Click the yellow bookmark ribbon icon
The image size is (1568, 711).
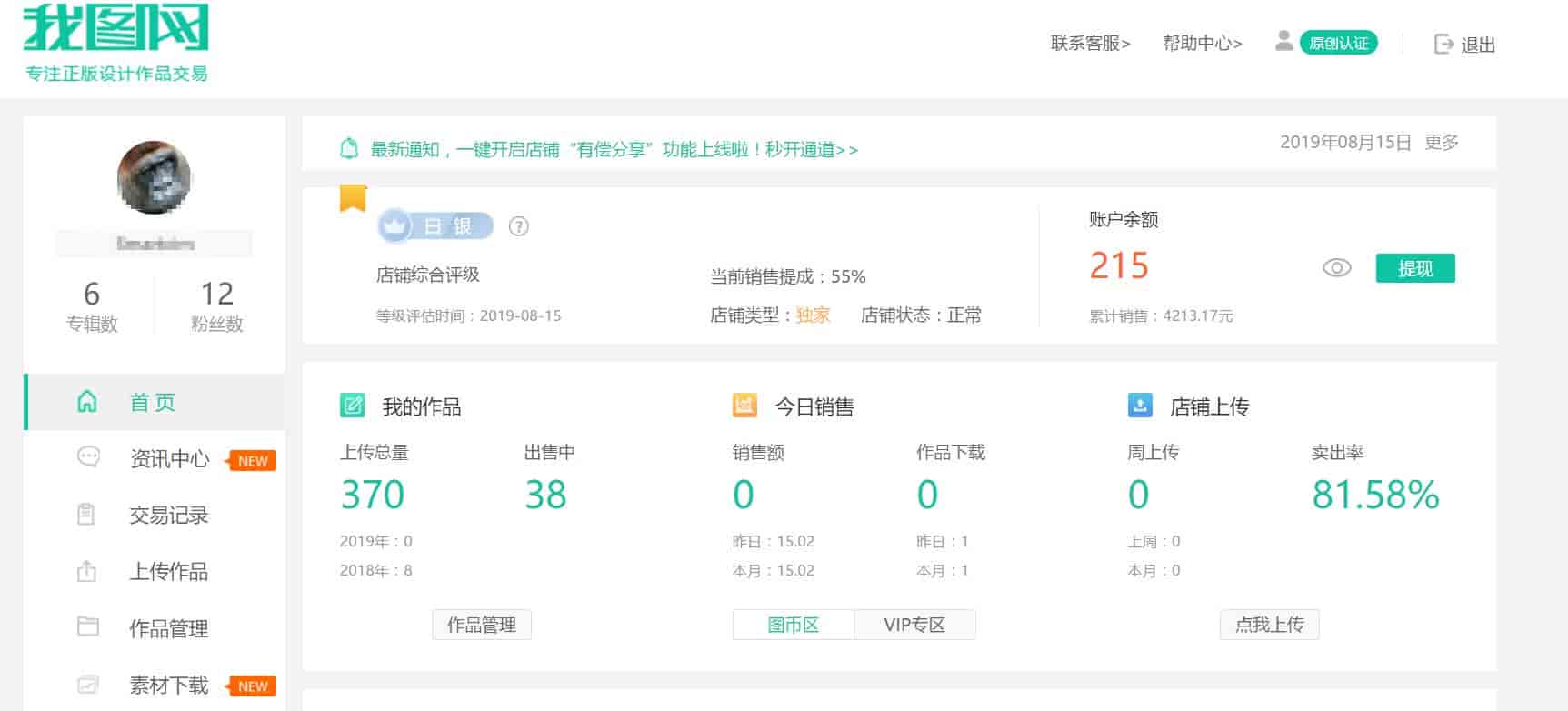point(353,197)
